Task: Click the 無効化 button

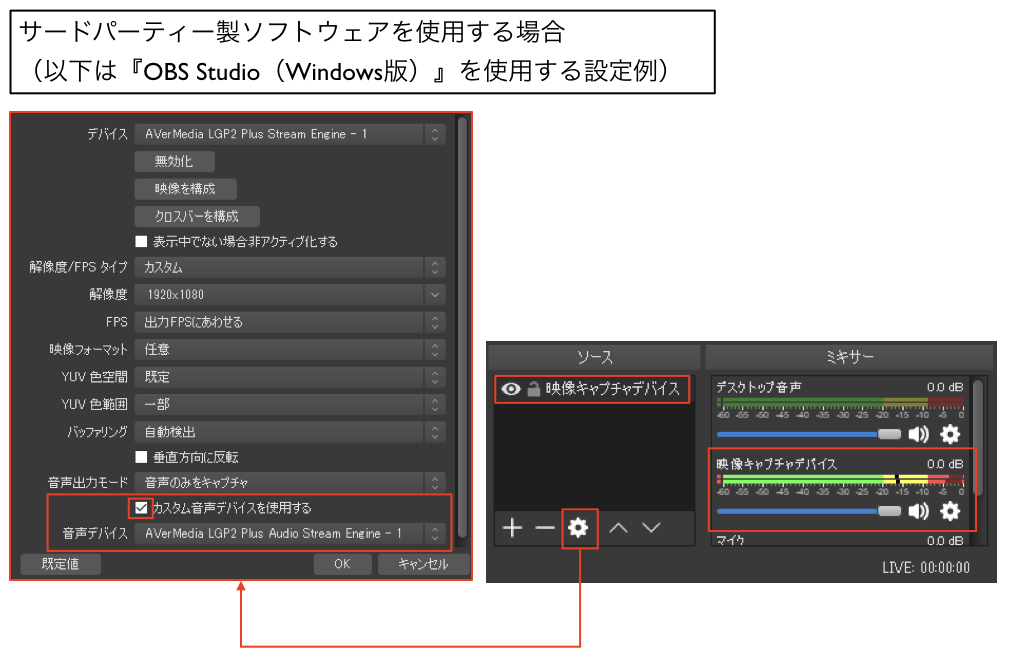Action: pyautogui.click(x=174, y=161)
